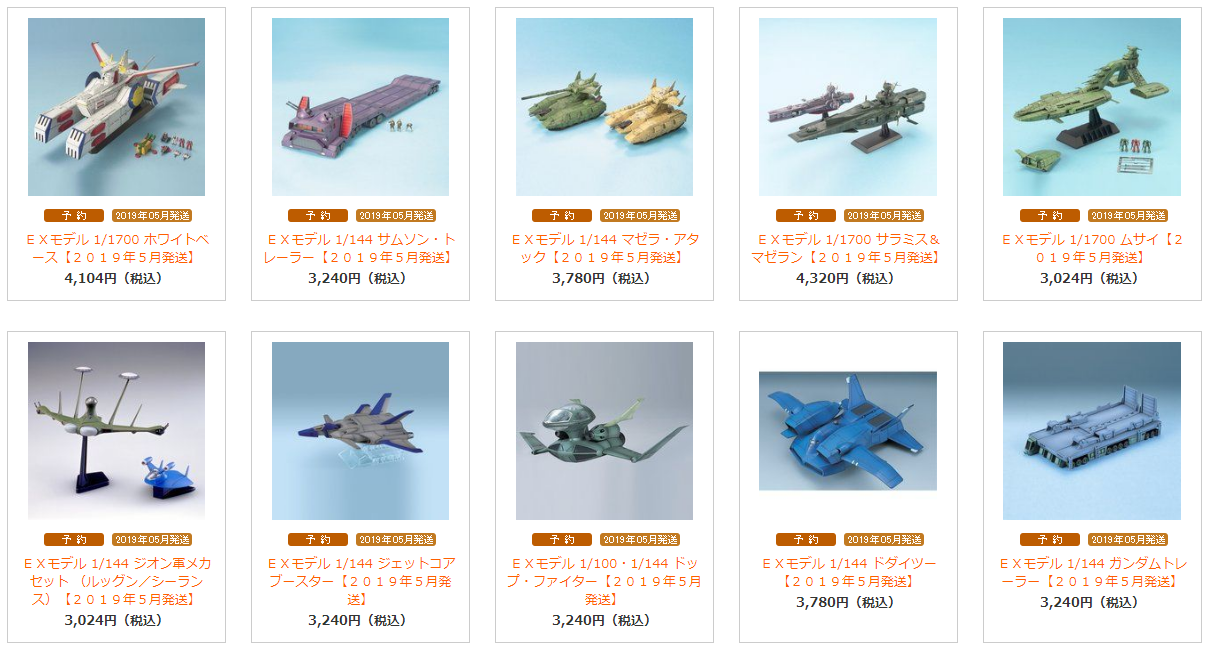Click the 予約 badge under White Base
Image resolution: width=1210 pixels, height=658 pixels.
click(73, 215)
